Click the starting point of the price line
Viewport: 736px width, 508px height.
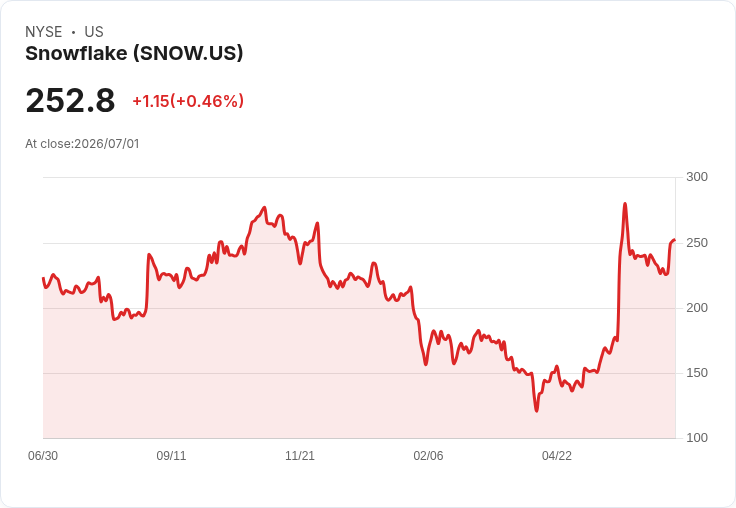tap(44, 278)
